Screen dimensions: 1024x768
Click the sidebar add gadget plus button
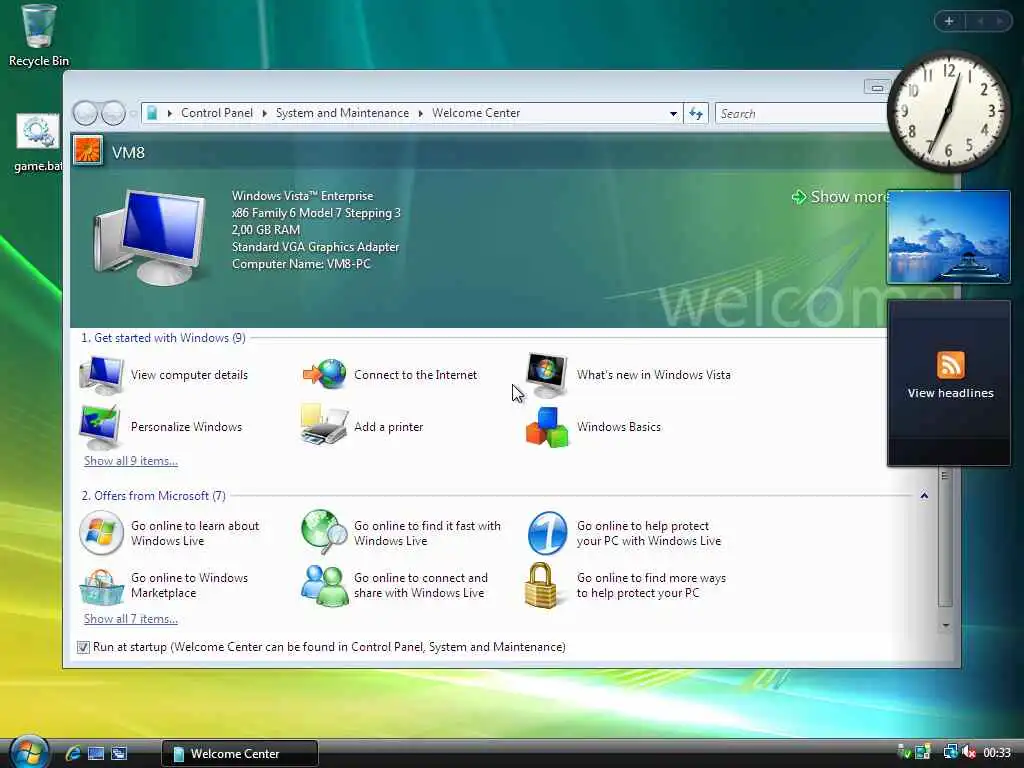click(x=949, y=22)
